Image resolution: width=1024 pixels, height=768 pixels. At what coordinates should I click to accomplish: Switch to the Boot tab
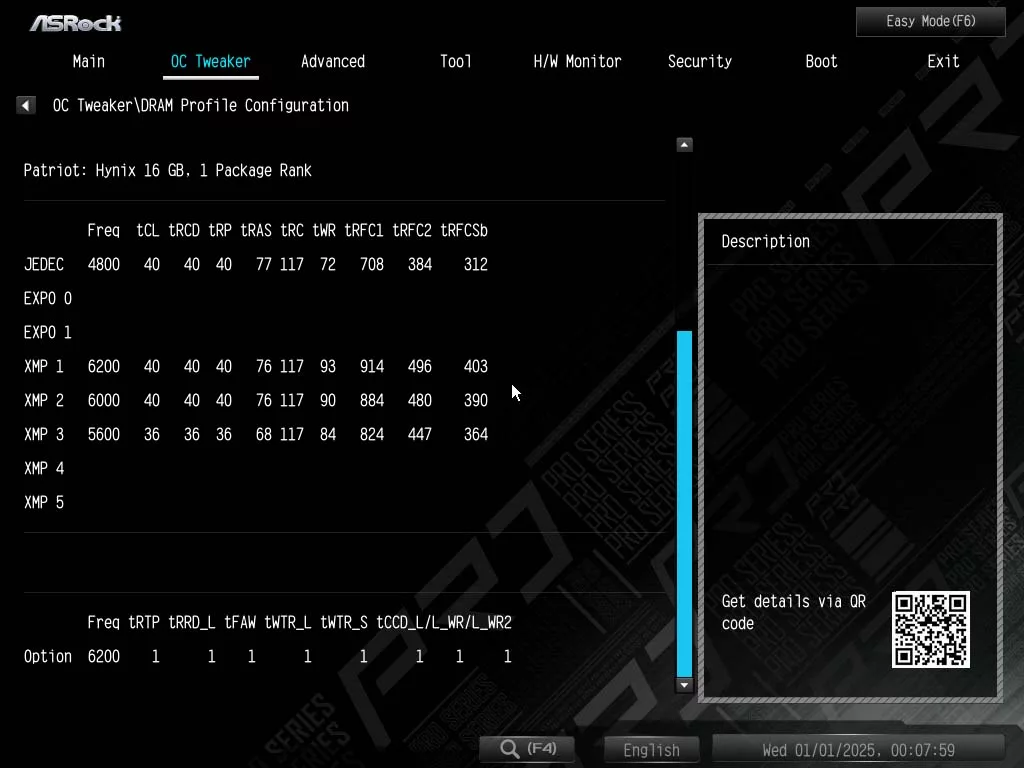click(x=821, y=61)
